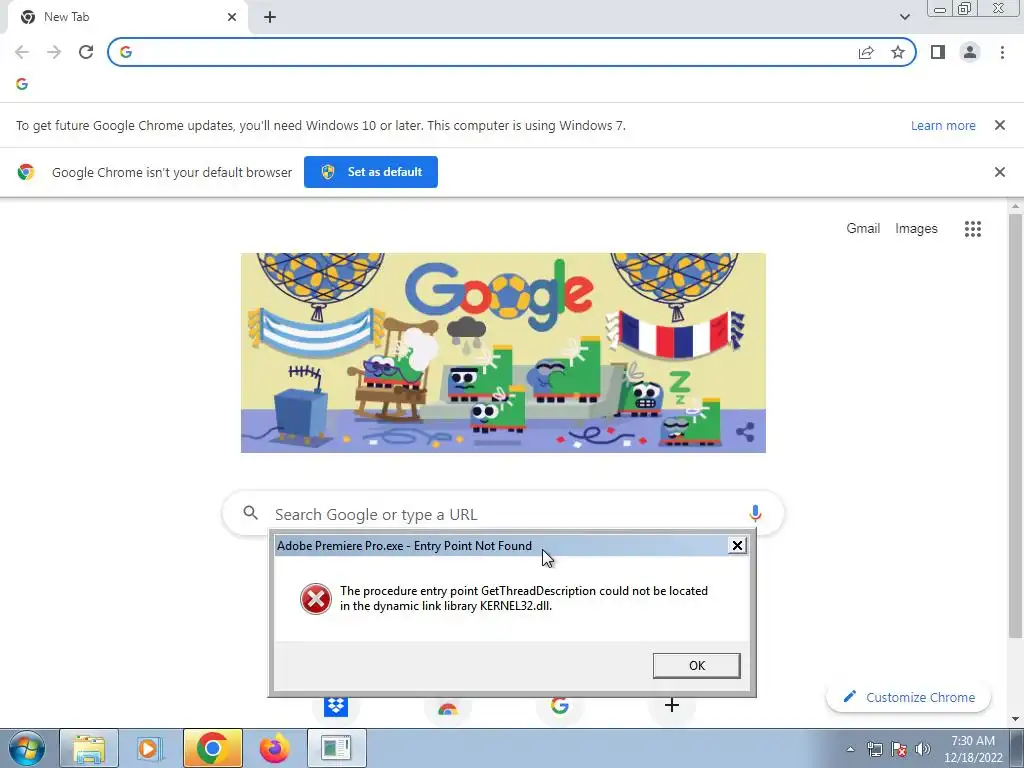Viewport: 1024px width, 768px height.
Task: Open the Gmail link
Action: click(x=863, y=229)
